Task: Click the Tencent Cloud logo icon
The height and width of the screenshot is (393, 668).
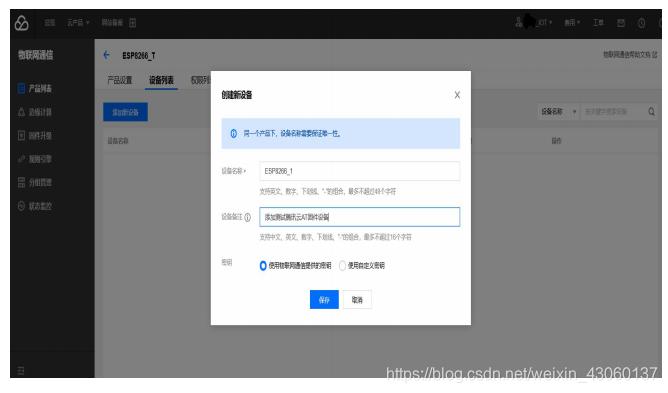Action: click(21, 23)
